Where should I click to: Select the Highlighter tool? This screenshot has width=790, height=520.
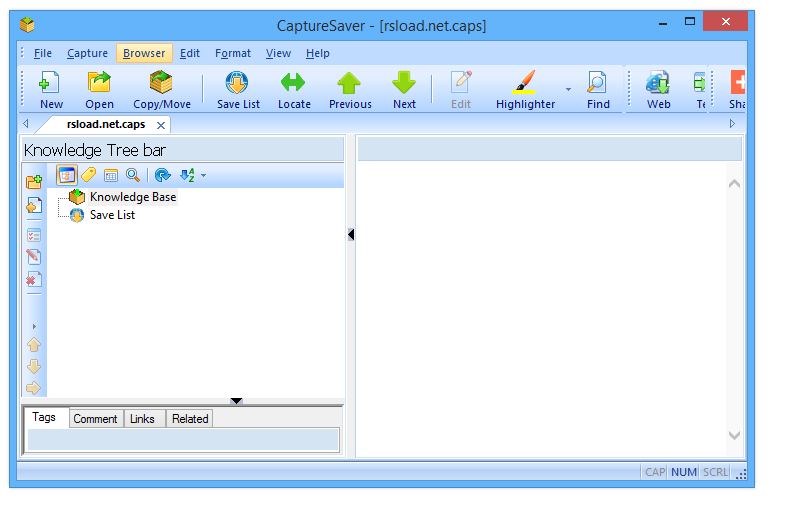525,90
